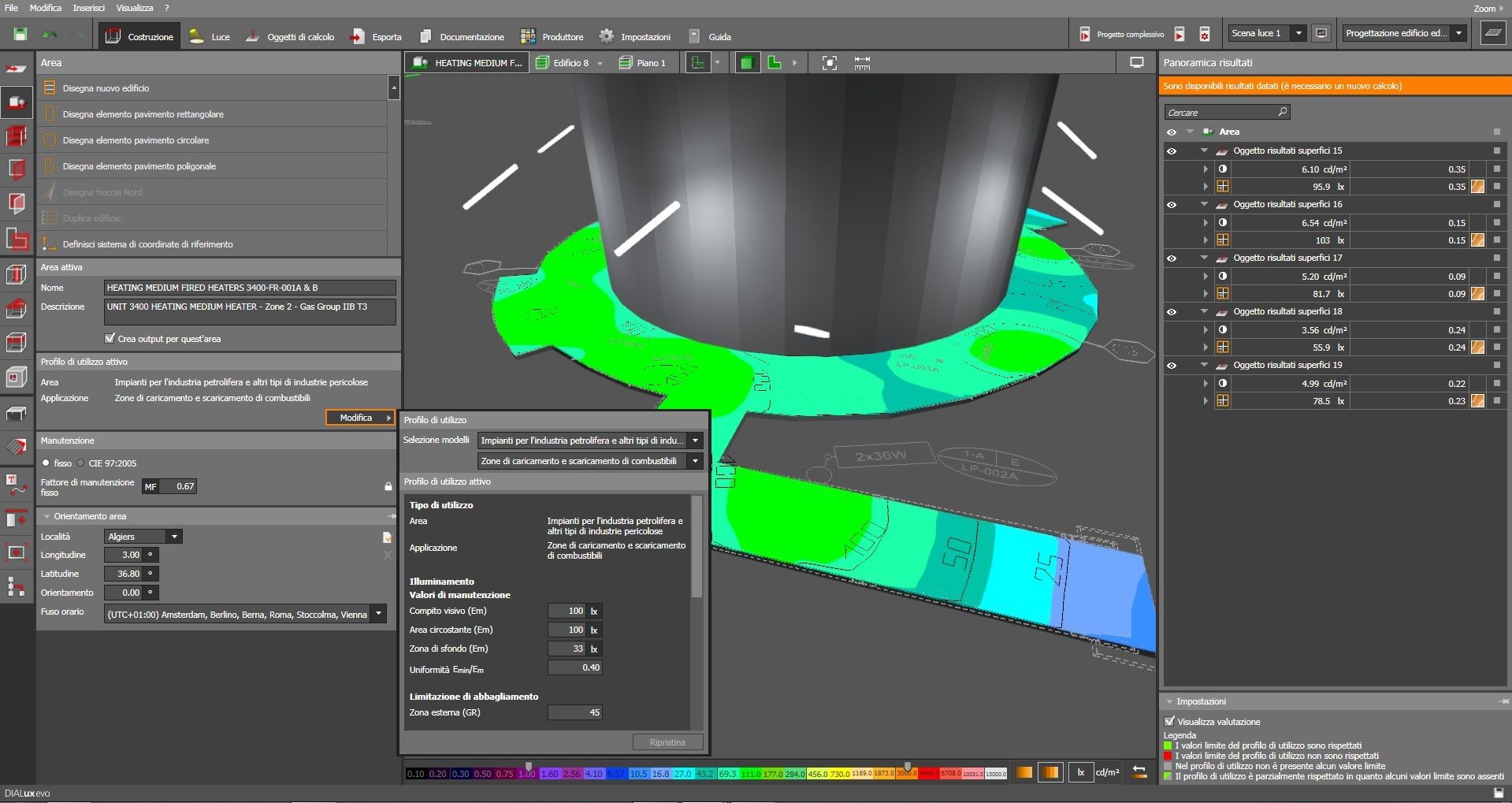
Task: Open the Documentazione section
Action: 462,36
